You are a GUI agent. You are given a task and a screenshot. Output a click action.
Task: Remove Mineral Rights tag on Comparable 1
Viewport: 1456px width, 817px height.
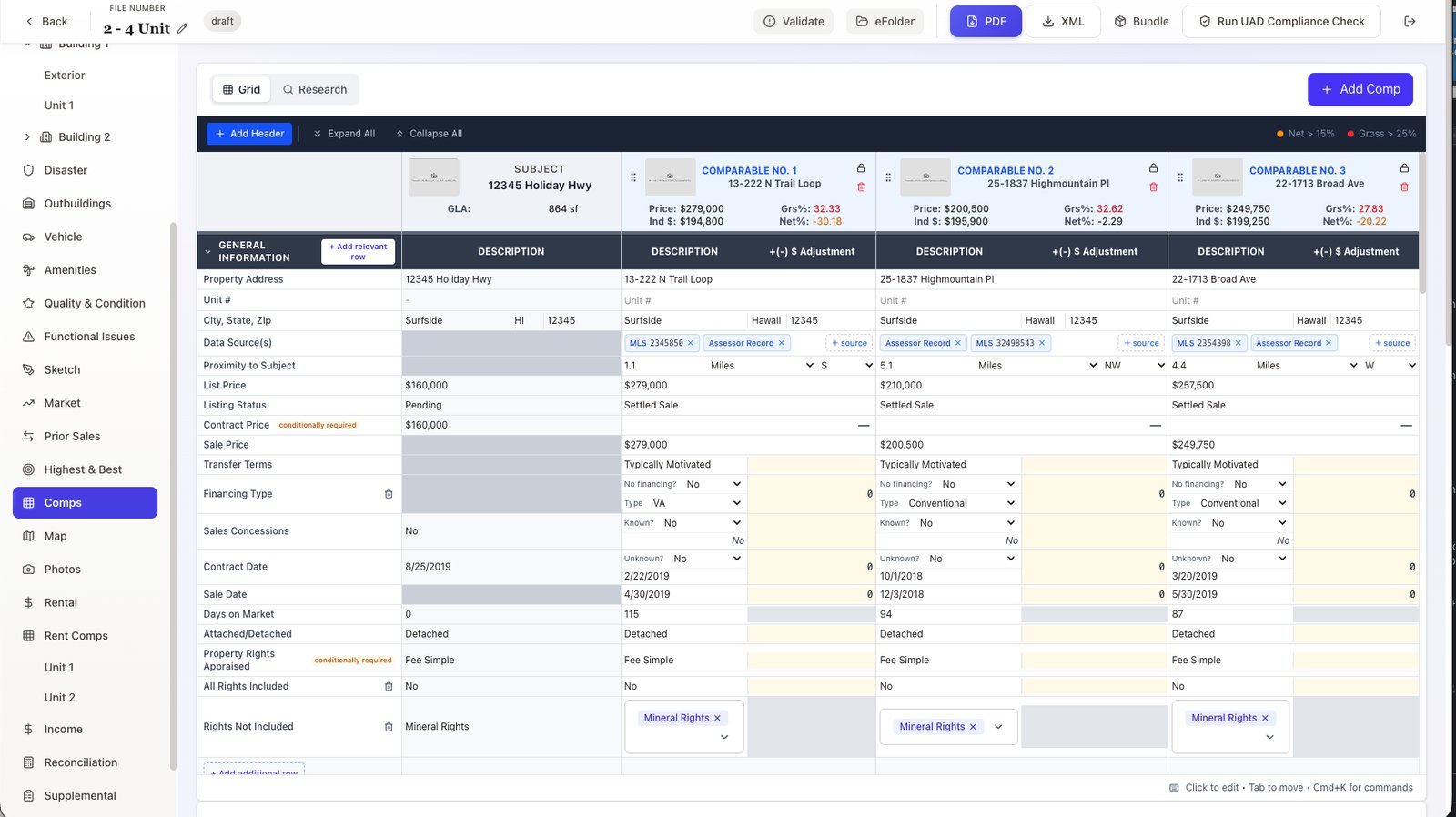[x=717, y=718]
